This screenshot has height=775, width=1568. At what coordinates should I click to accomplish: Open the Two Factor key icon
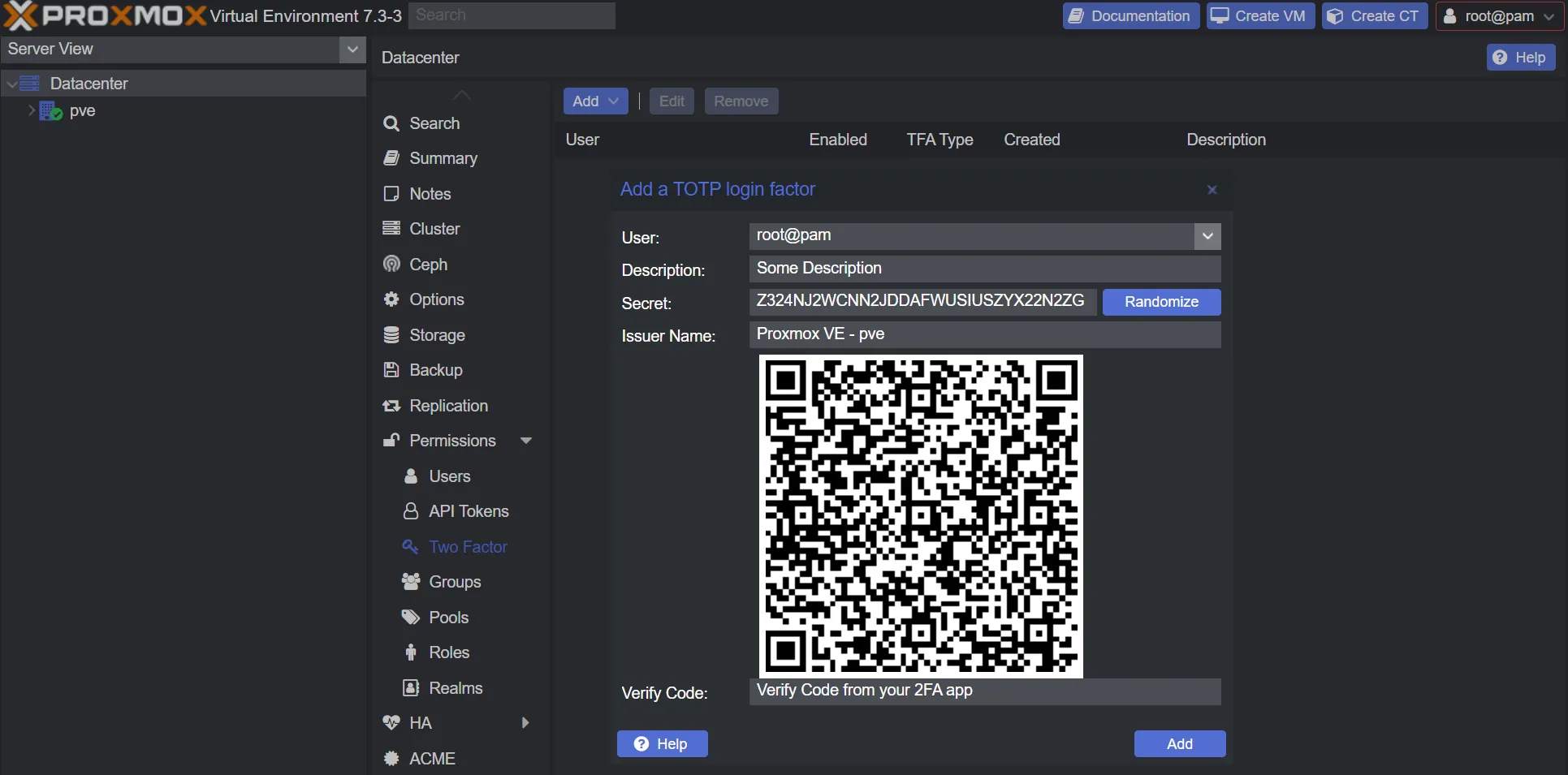pos(410,546)
